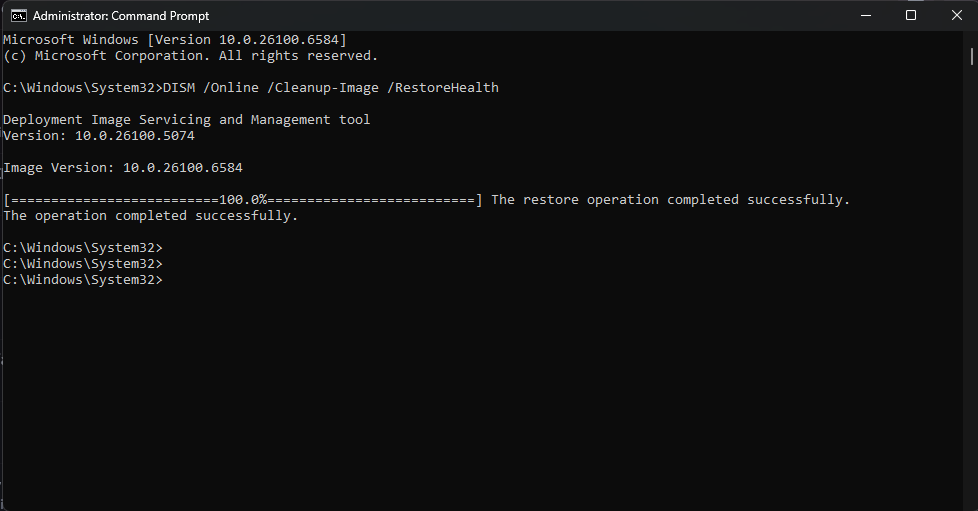The image size is (978, 511).
Task: Open the Command Prompt system menu icon
Action: coord(19,16)
